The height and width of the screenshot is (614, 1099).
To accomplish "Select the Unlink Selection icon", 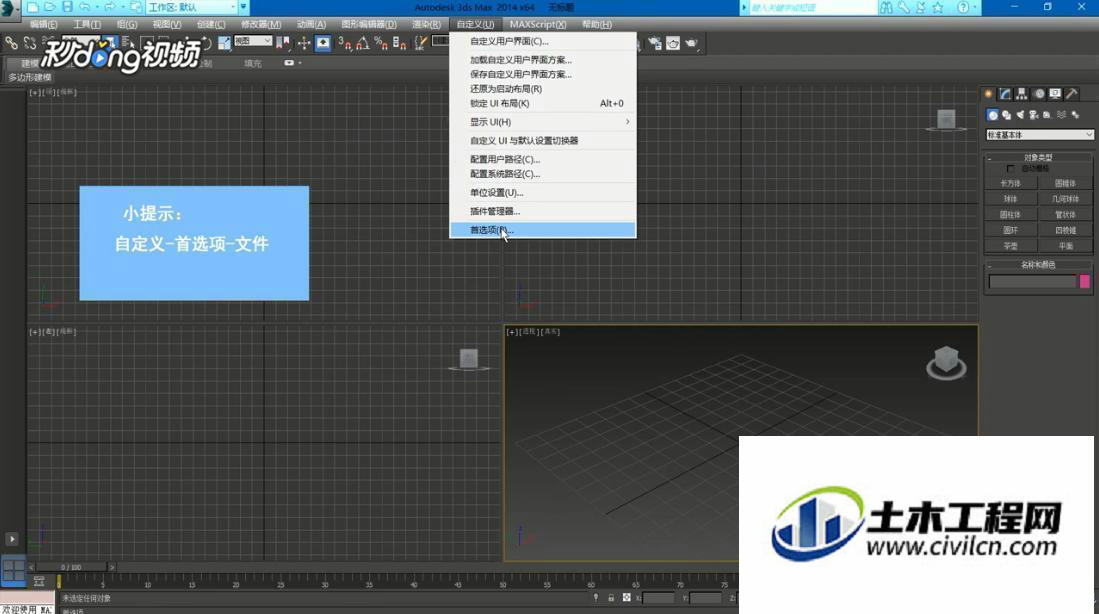I will point(30,43).
